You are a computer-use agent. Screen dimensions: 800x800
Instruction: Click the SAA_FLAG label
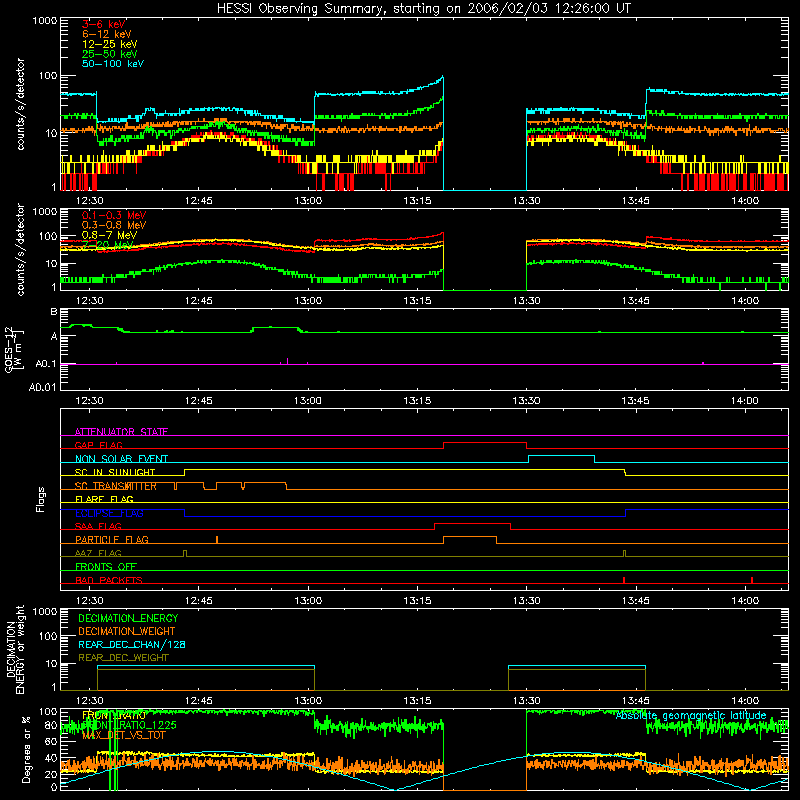[x=98, y=526]
